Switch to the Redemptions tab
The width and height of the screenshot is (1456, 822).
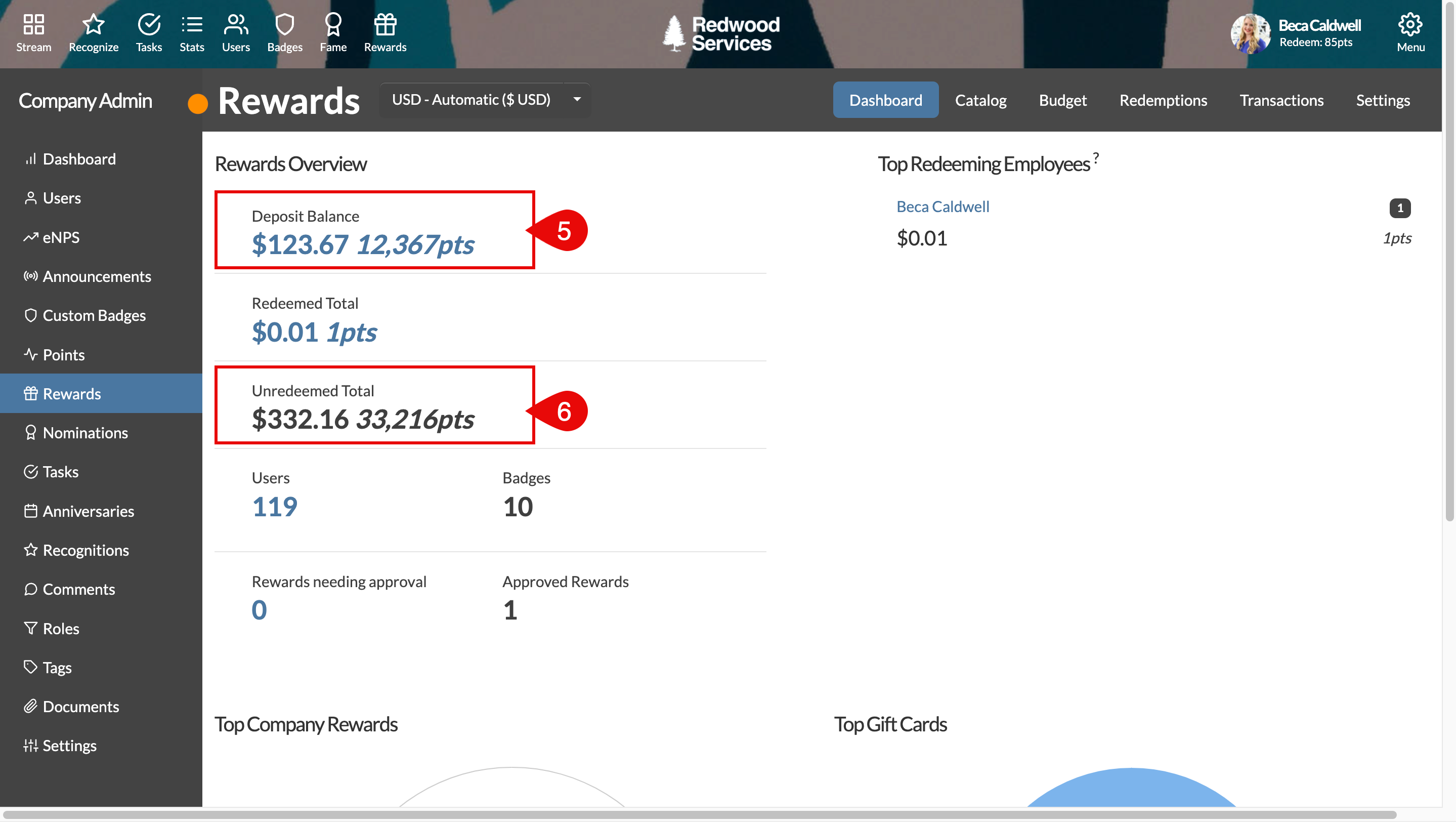click(x=1163, y=100)
